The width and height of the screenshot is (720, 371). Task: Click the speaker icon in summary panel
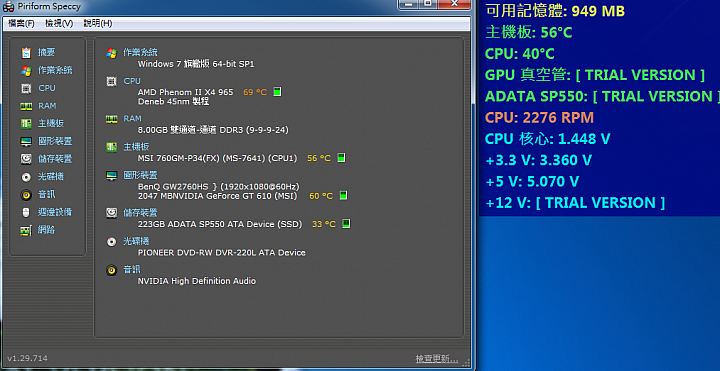click(111, 270)
